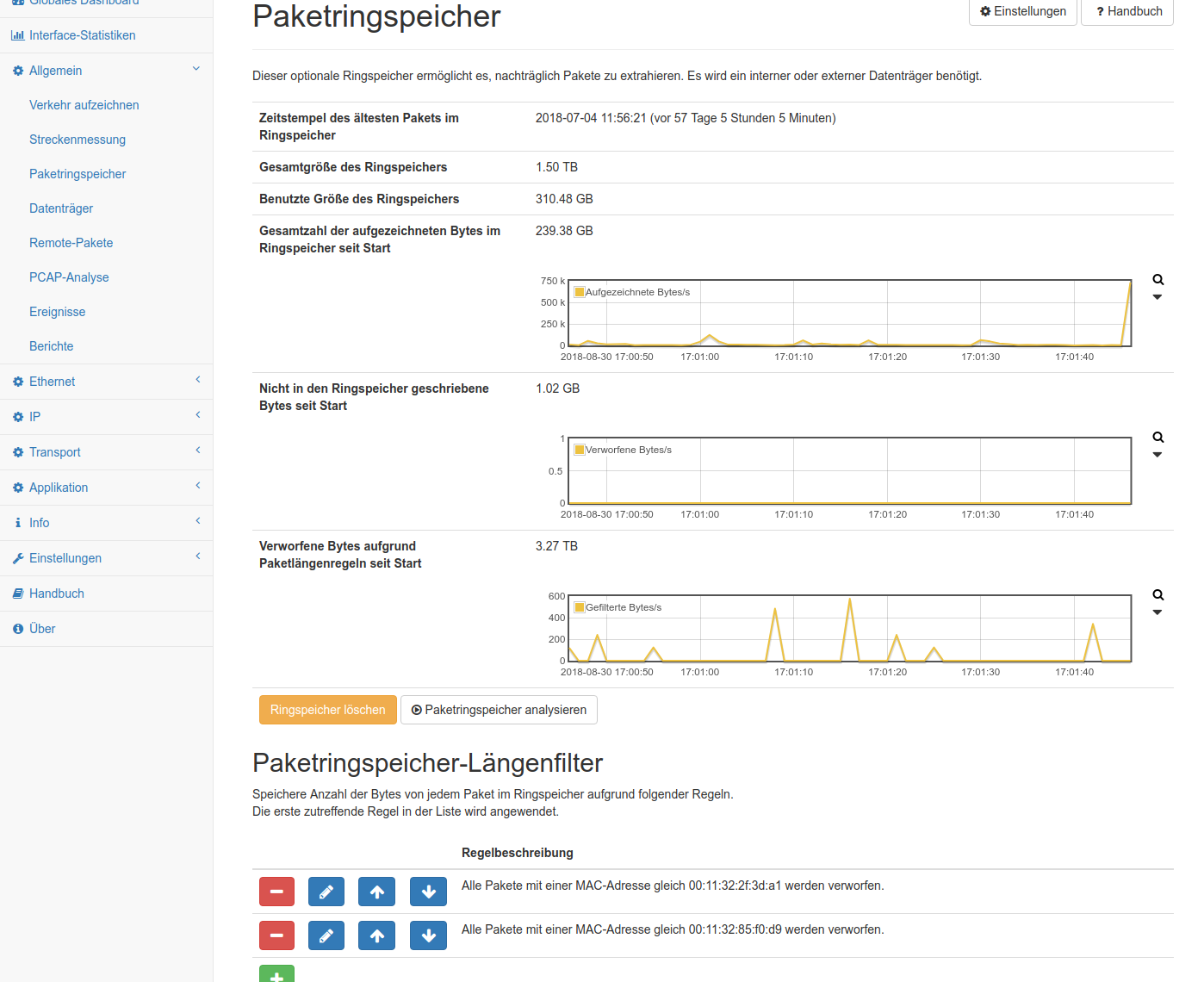Edit the rule for MAC 00:11:32:2f:3d:a1
The image size is (1204, 982).
pos(326,892)
